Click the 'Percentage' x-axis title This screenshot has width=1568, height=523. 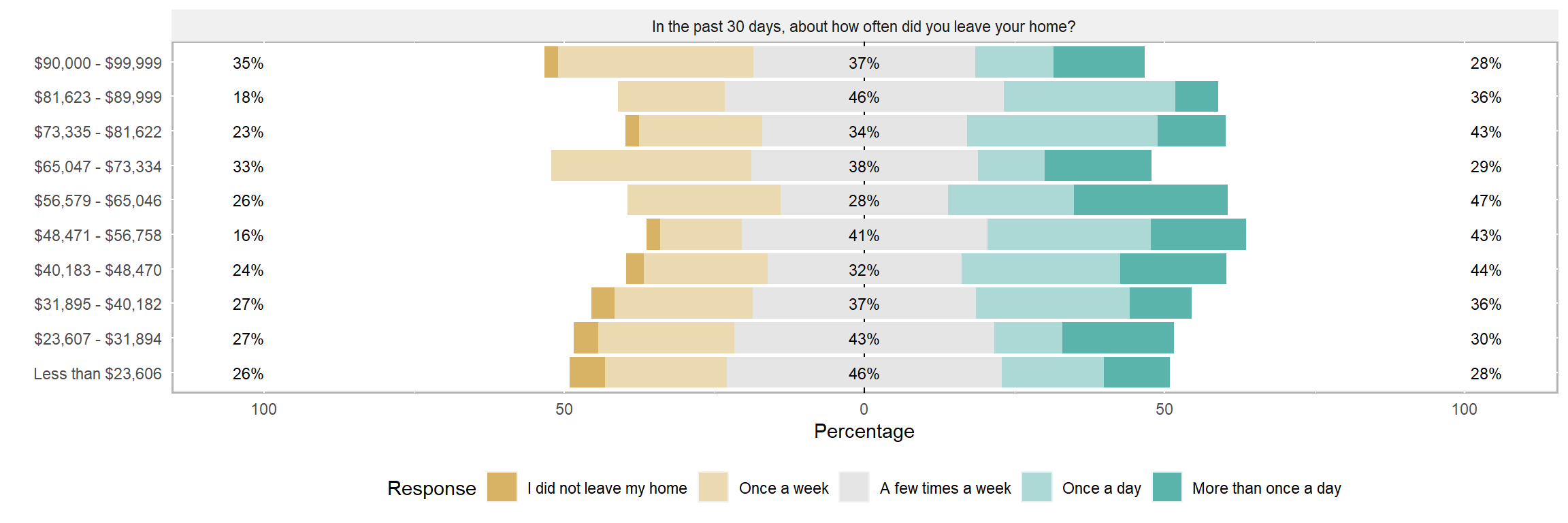pyautogui.click(x=864, y=432)
